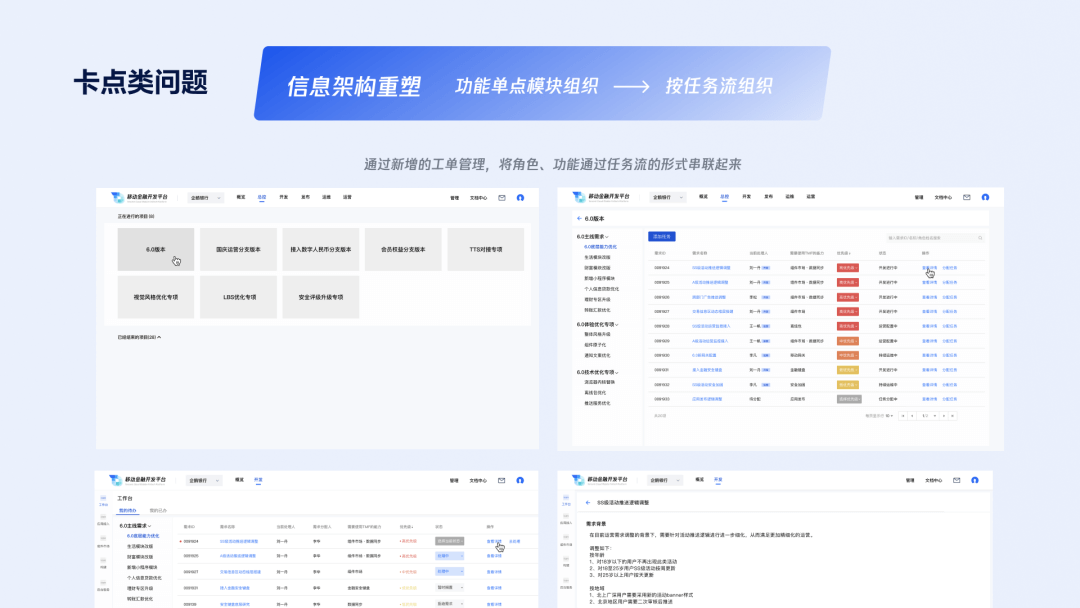Open user avatar in the 需求背景 detail panel
Viewport: 1080px width, 608px height.
[975, 480]
